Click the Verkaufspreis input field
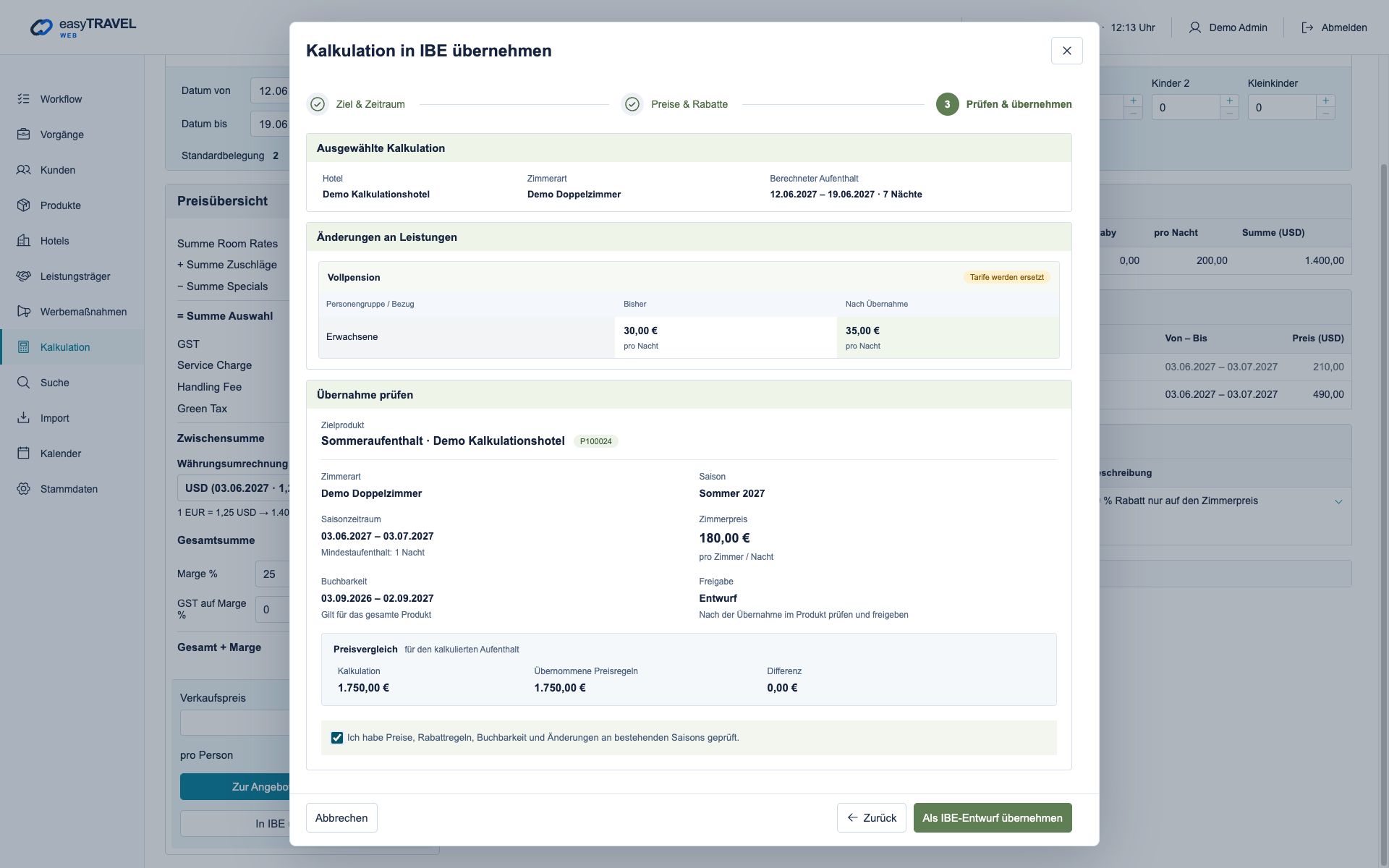Screen dimensions: 1389x868 235,723
